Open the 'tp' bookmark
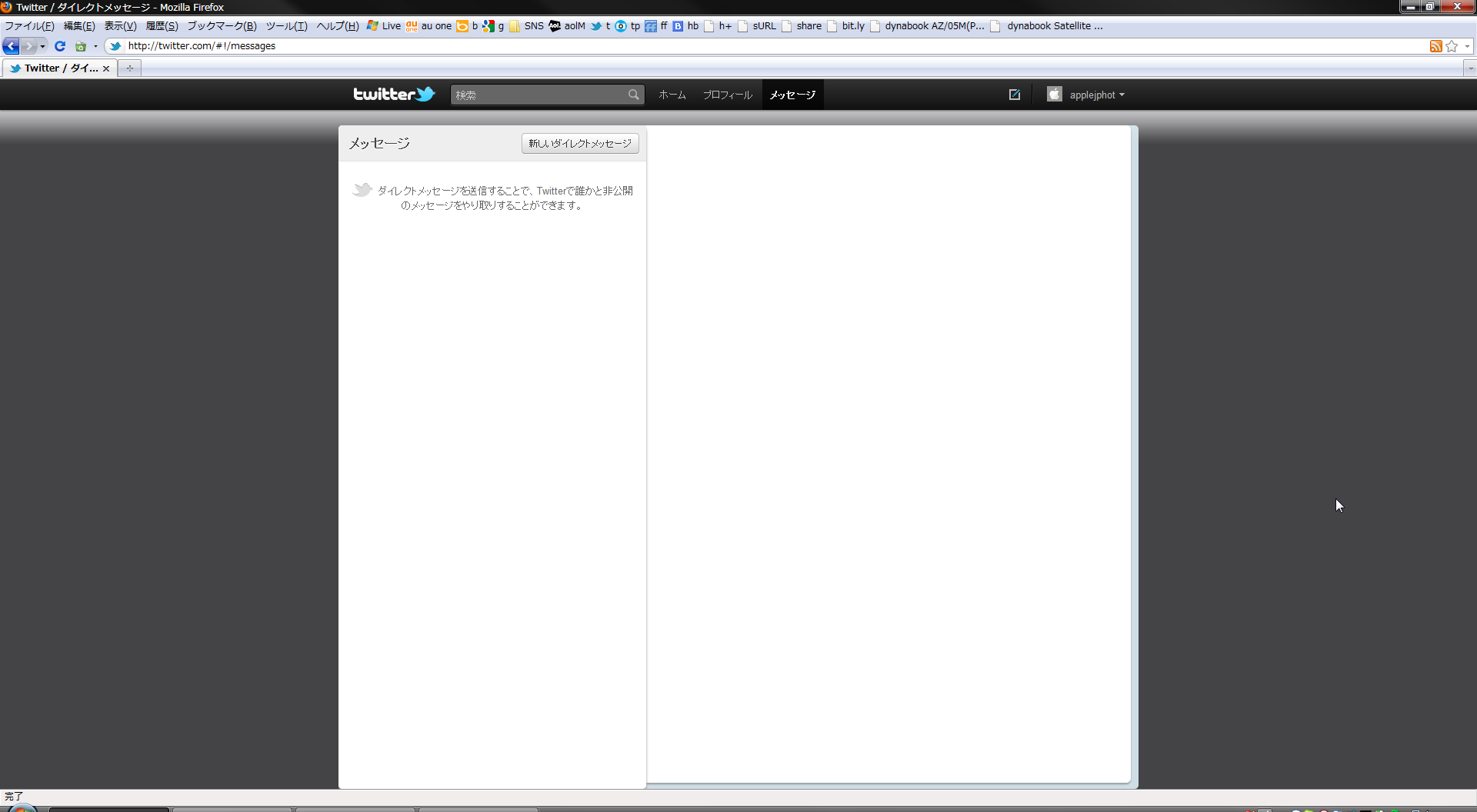1477x812 pixels. pos(628,25)
